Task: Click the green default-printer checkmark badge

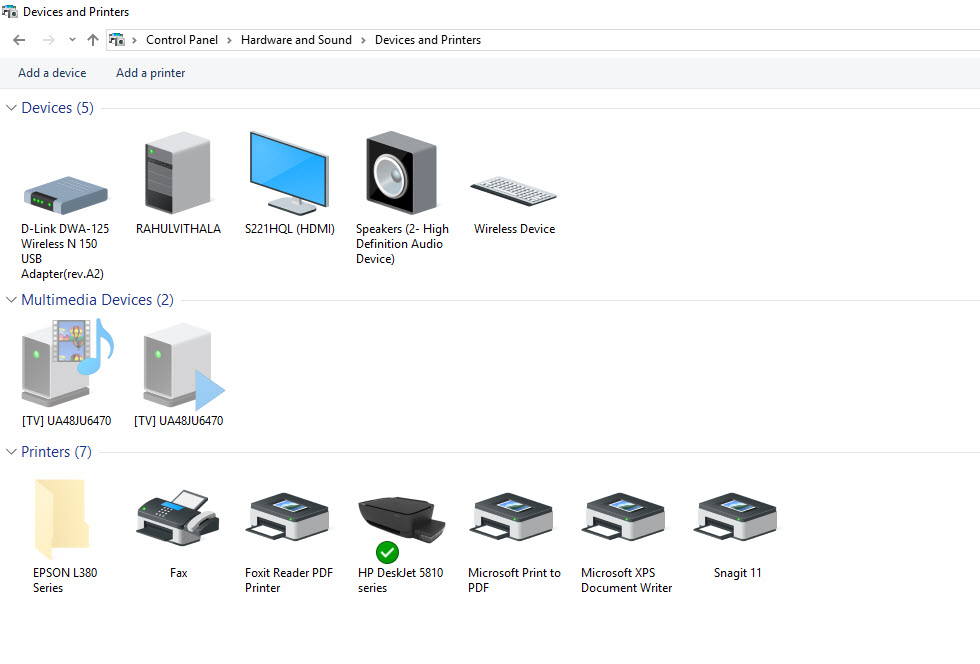Action: pos(388,553)
